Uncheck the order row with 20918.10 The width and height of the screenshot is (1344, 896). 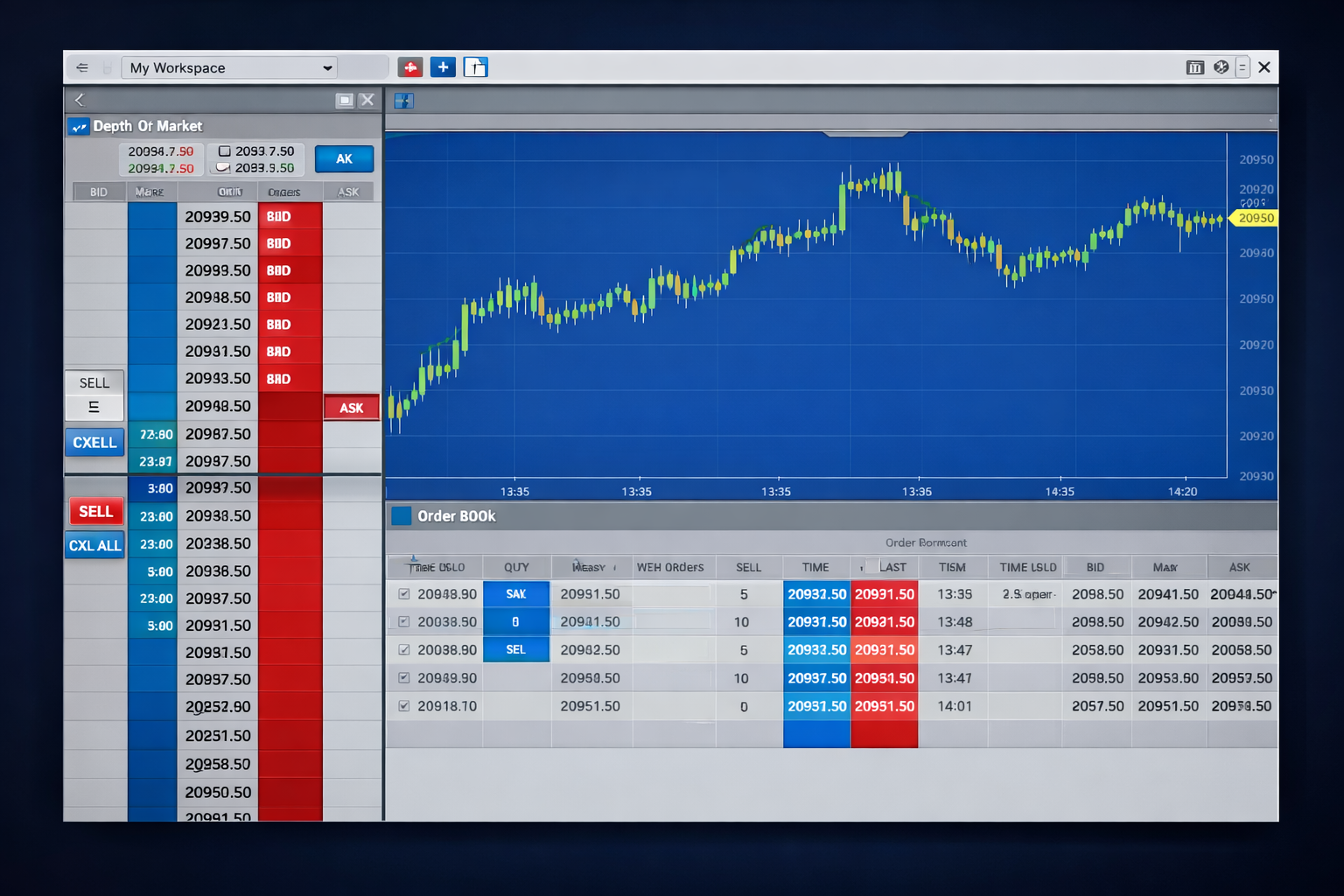(x=404, y=706)
